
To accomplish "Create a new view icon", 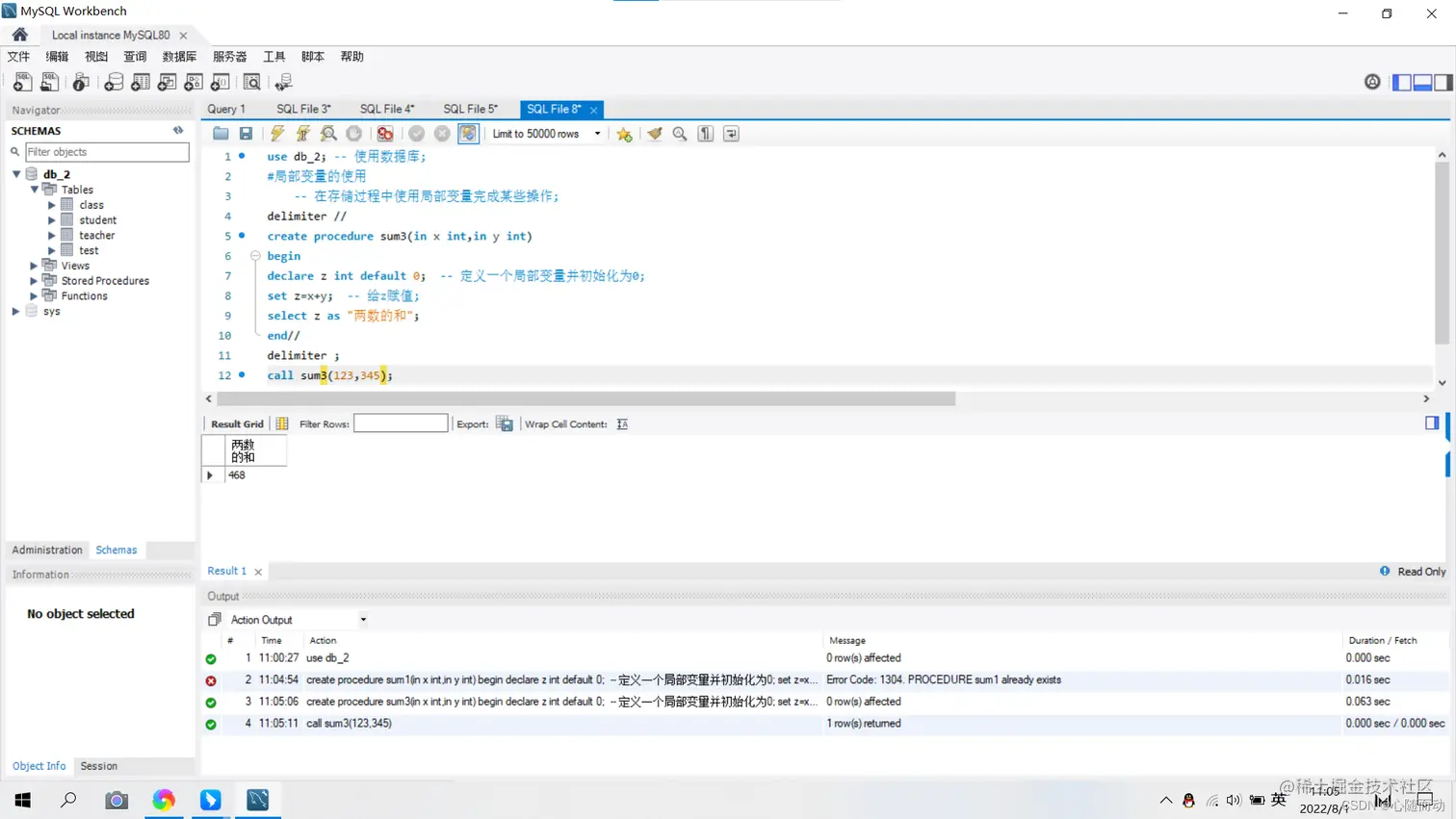I will pyautogui.click(x=167, y=82).
